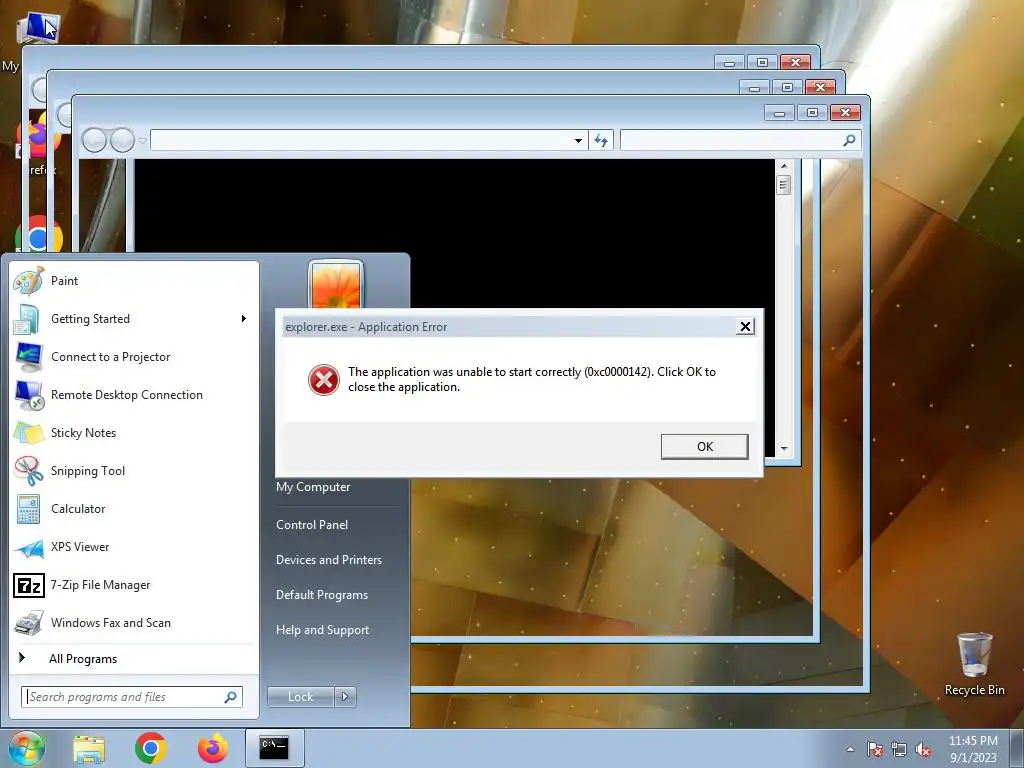Image resolution: width=1024 pixels, height=768 pixels.
Task: Maximize the front explorer window
Action: pos(812,112)
